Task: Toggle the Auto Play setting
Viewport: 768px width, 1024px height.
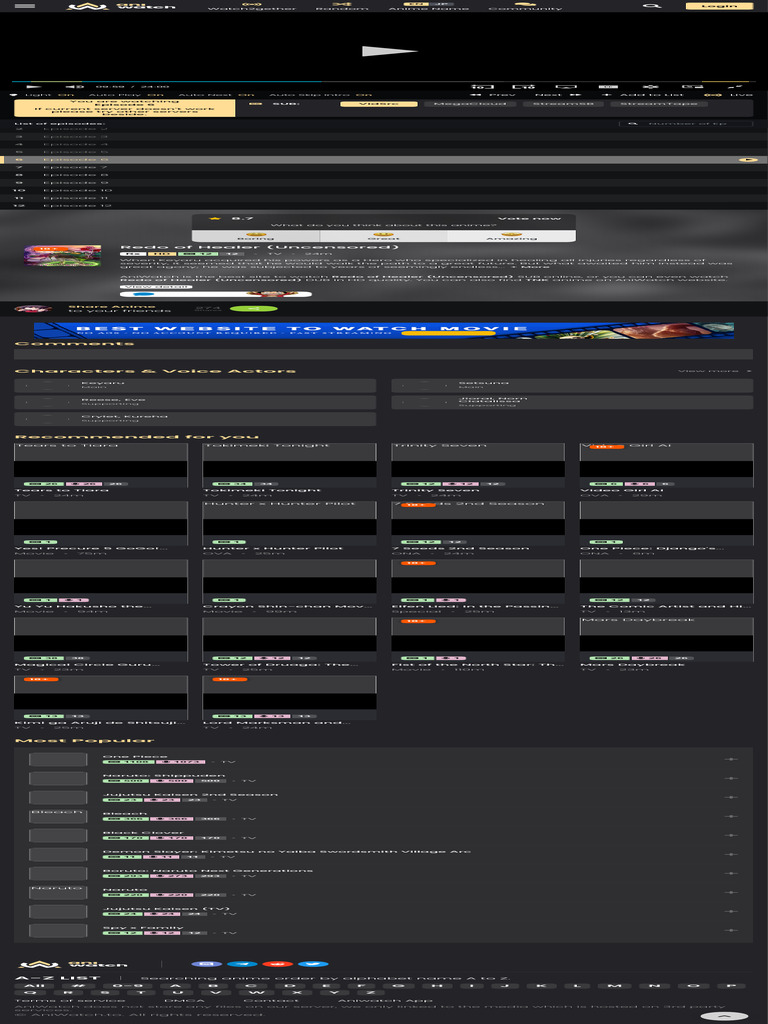Action: pos(126,95)
